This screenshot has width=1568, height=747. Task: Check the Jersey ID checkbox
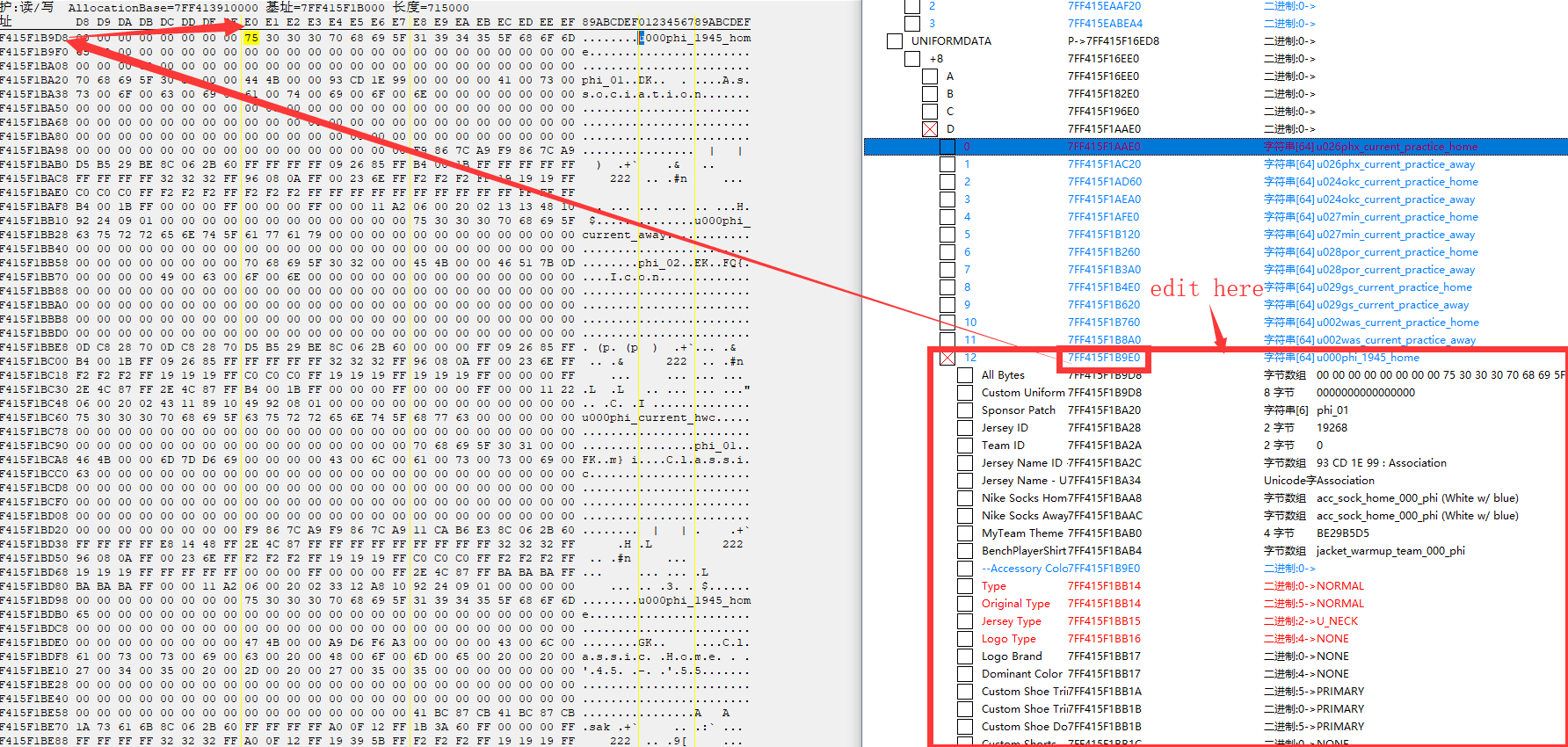pyautogui.click(x=965, y=428)
